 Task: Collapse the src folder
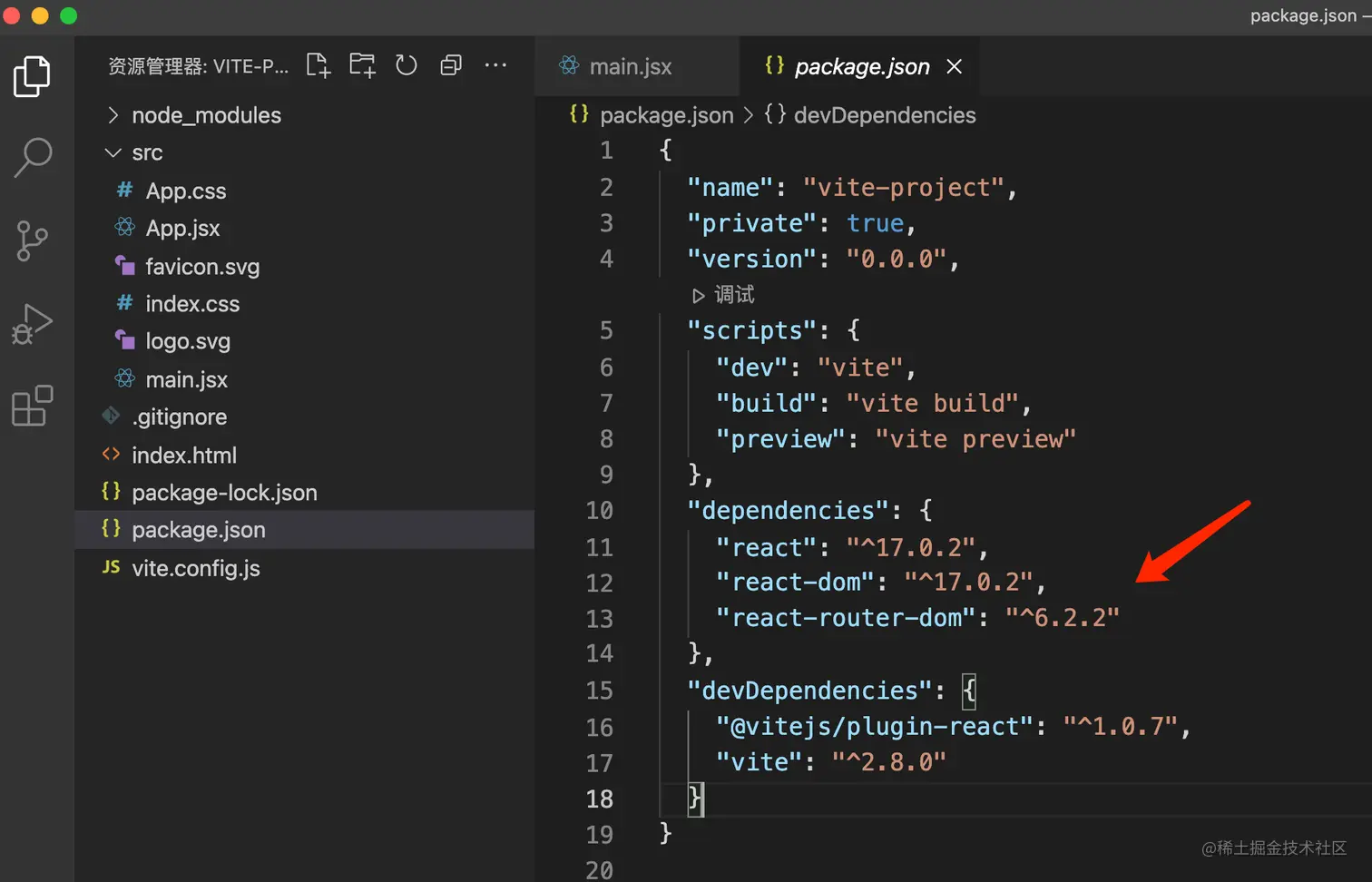point(146,152)
